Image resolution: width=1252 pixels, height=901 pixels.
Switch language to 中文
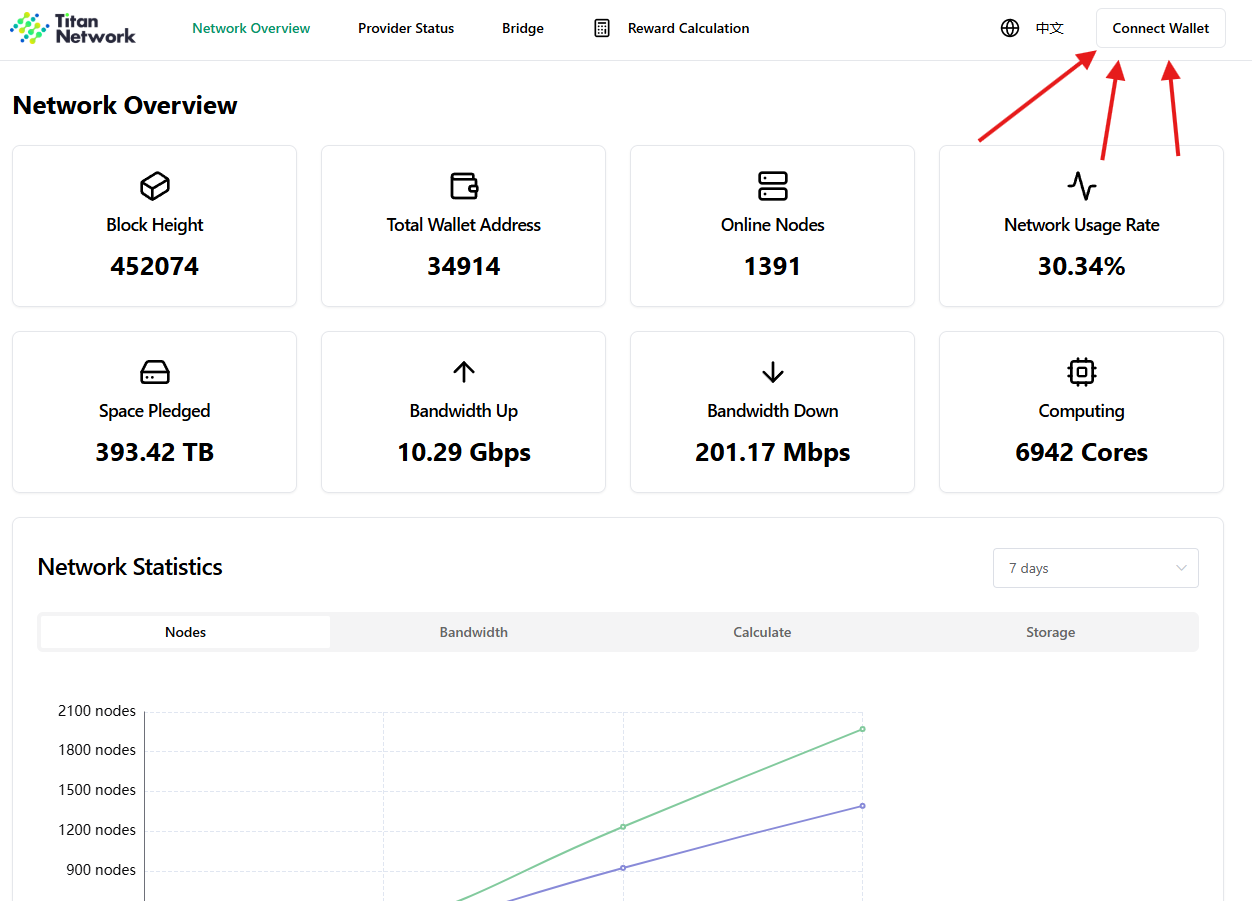(1050, 28)
